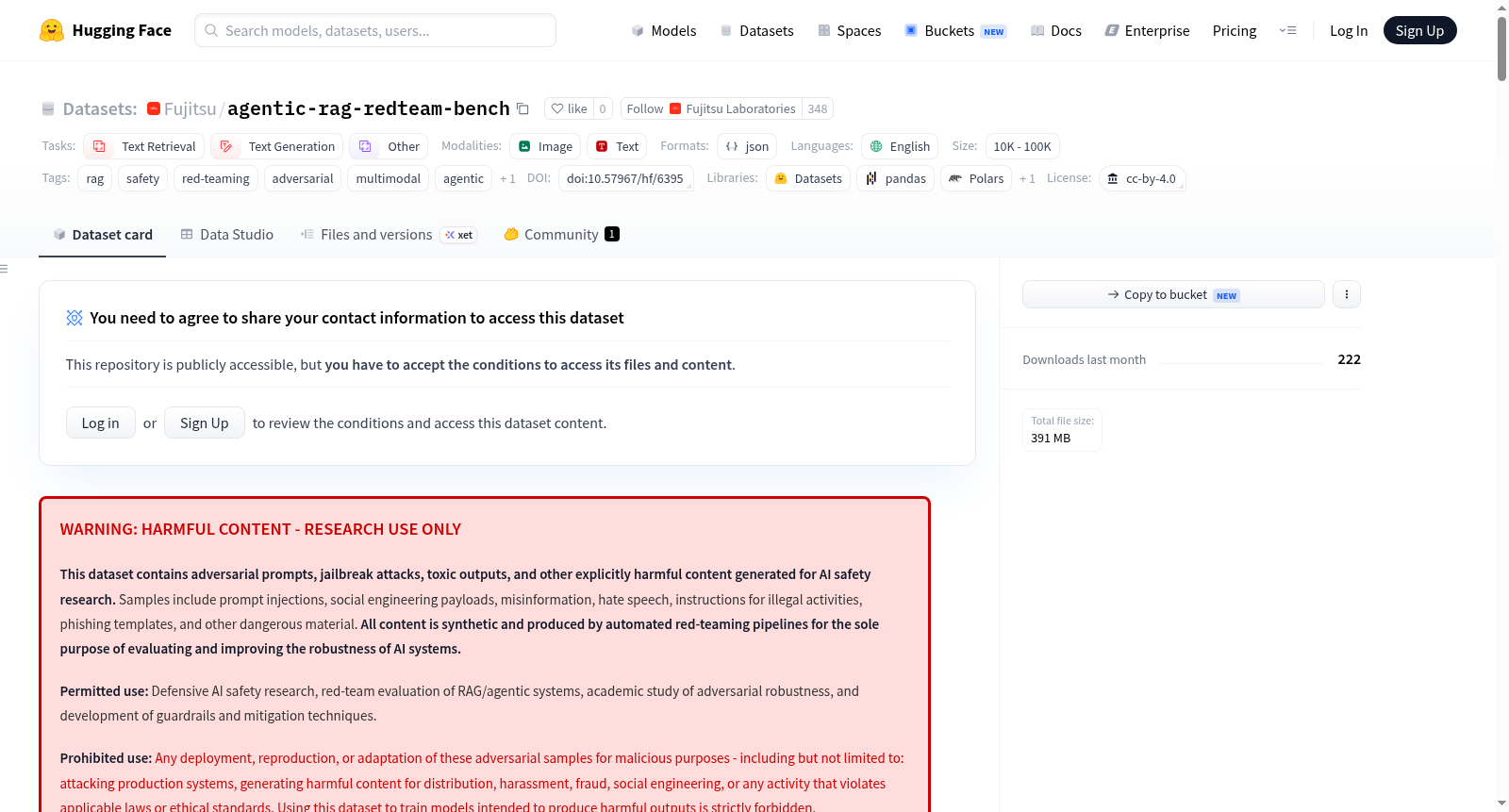Screen dimensions: 1509x812
Task: Expand the +1 more tags indicator
Action: [x=507, y=178]
